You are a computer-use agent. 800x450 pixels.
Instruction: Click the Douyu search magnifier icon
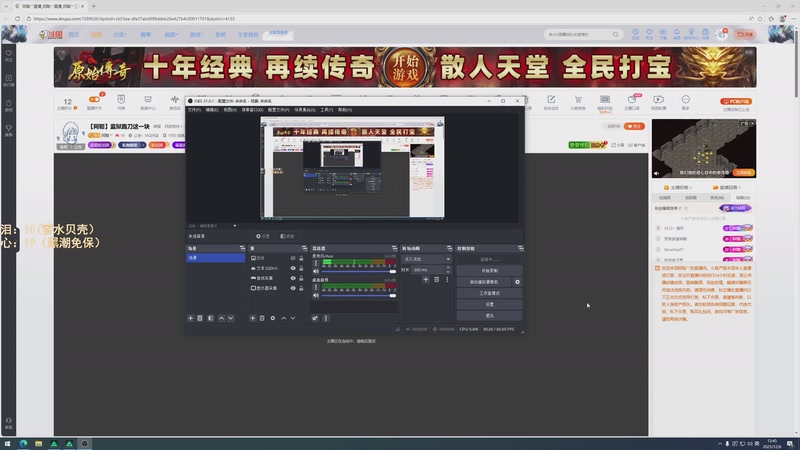[x=615, y=35]
